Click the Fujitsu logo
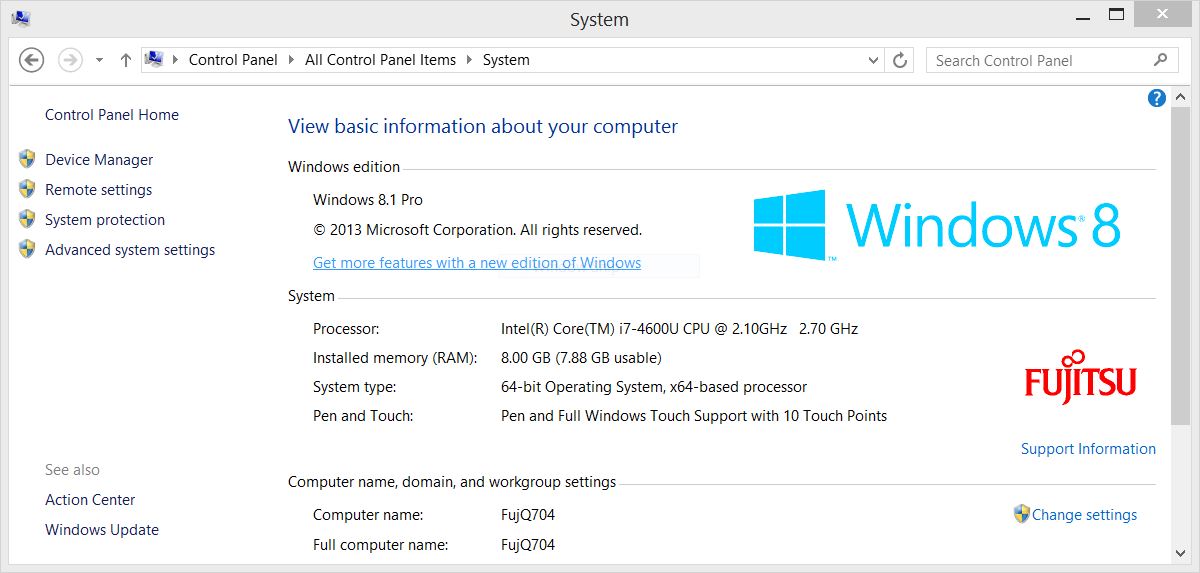The image size is (1200, 573). click(1080, 376)
